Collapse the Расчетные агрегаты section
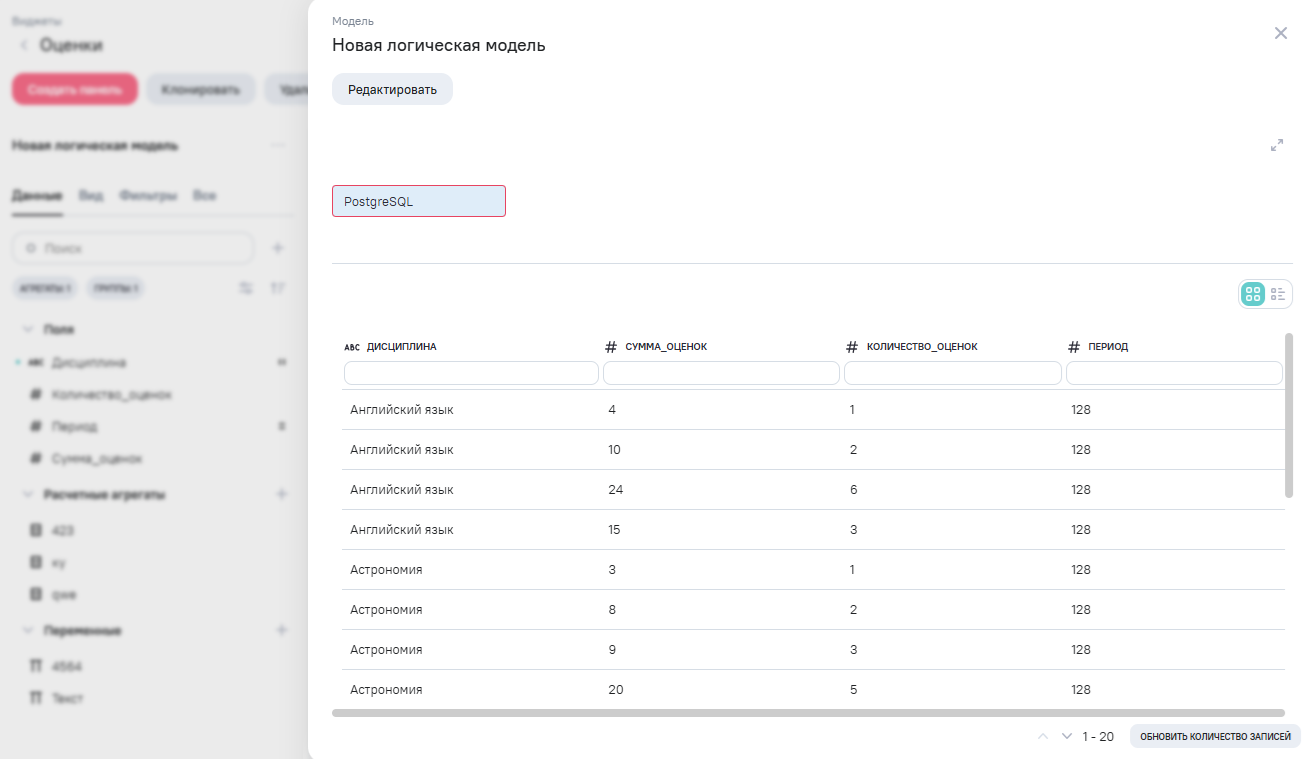This screenshot has height=759, width=1303. click(x=28, y=494)
